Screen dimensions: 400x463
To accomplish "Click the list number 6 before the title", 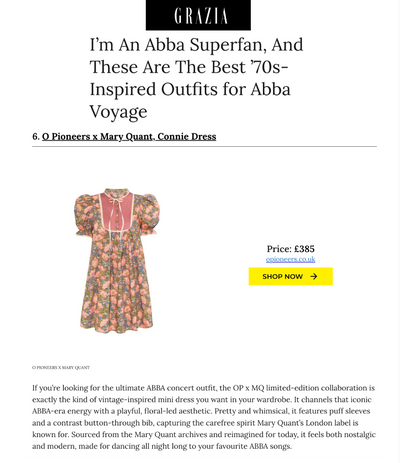I will (36, 137).
